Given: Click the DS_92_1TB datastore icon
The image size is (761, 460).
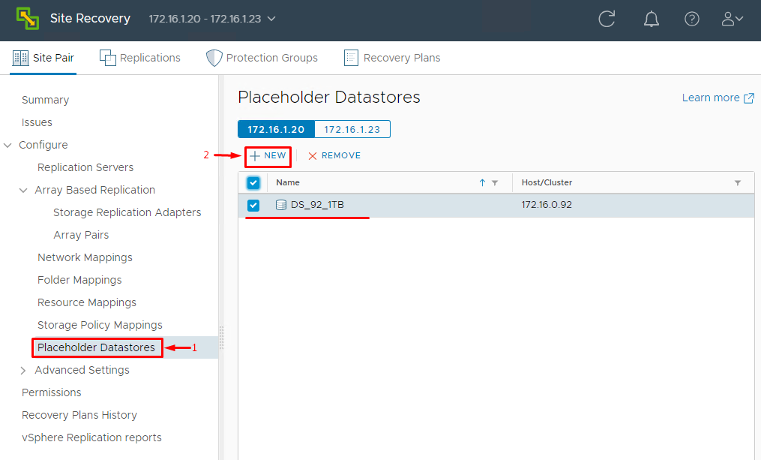Looking at the screenshot, I should coord(281,205).
